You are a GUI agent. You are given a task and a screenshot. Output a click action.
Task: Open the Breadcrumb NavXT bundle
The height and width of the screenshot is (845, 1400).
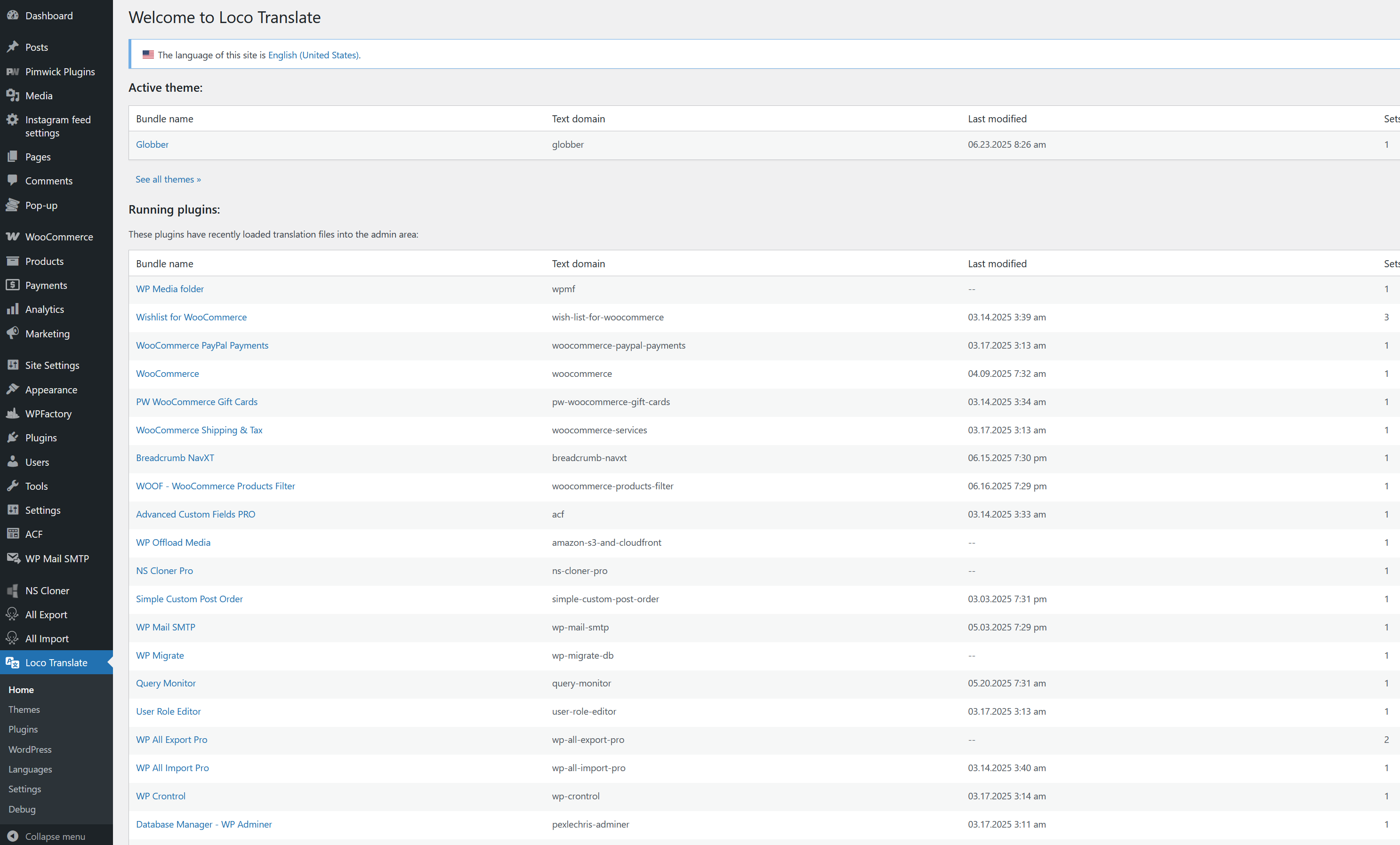pyautogui.click(x=175, y=458)
